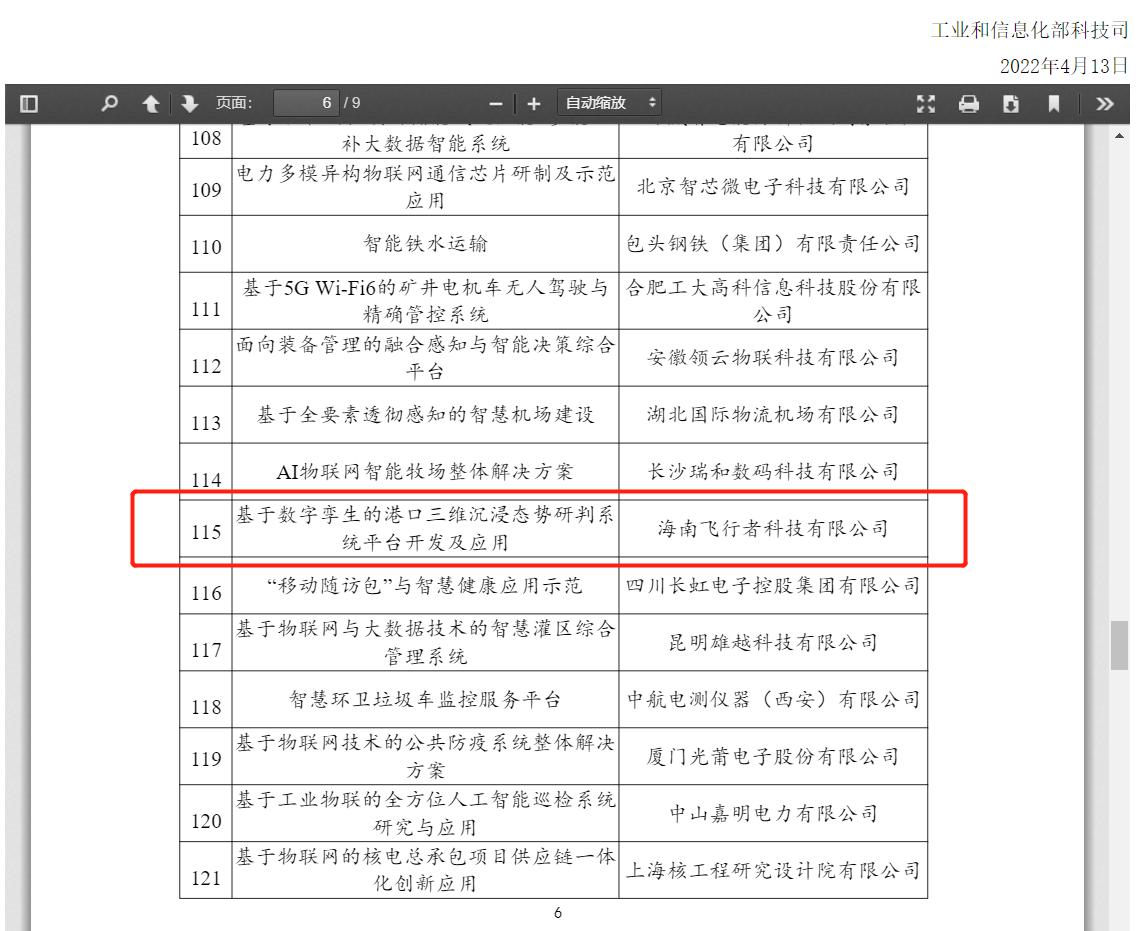Image resolution: width=1141 pixels, height=931 pixels.
Task: Select the row number 121 cell
Action: pos(206,871)
